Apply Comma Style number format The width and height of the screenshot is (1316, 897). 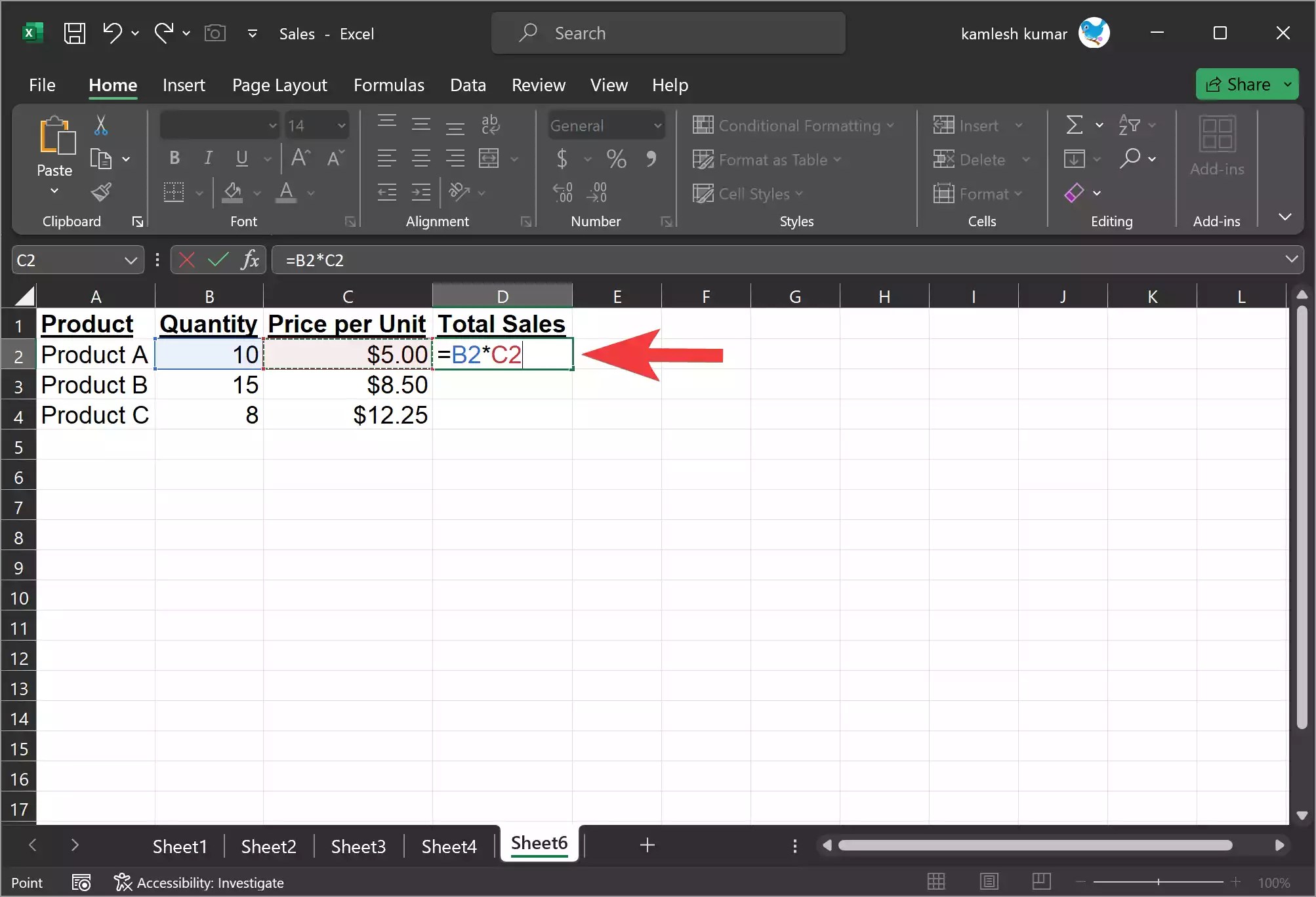pyautogui.click(x=651, y=159)
